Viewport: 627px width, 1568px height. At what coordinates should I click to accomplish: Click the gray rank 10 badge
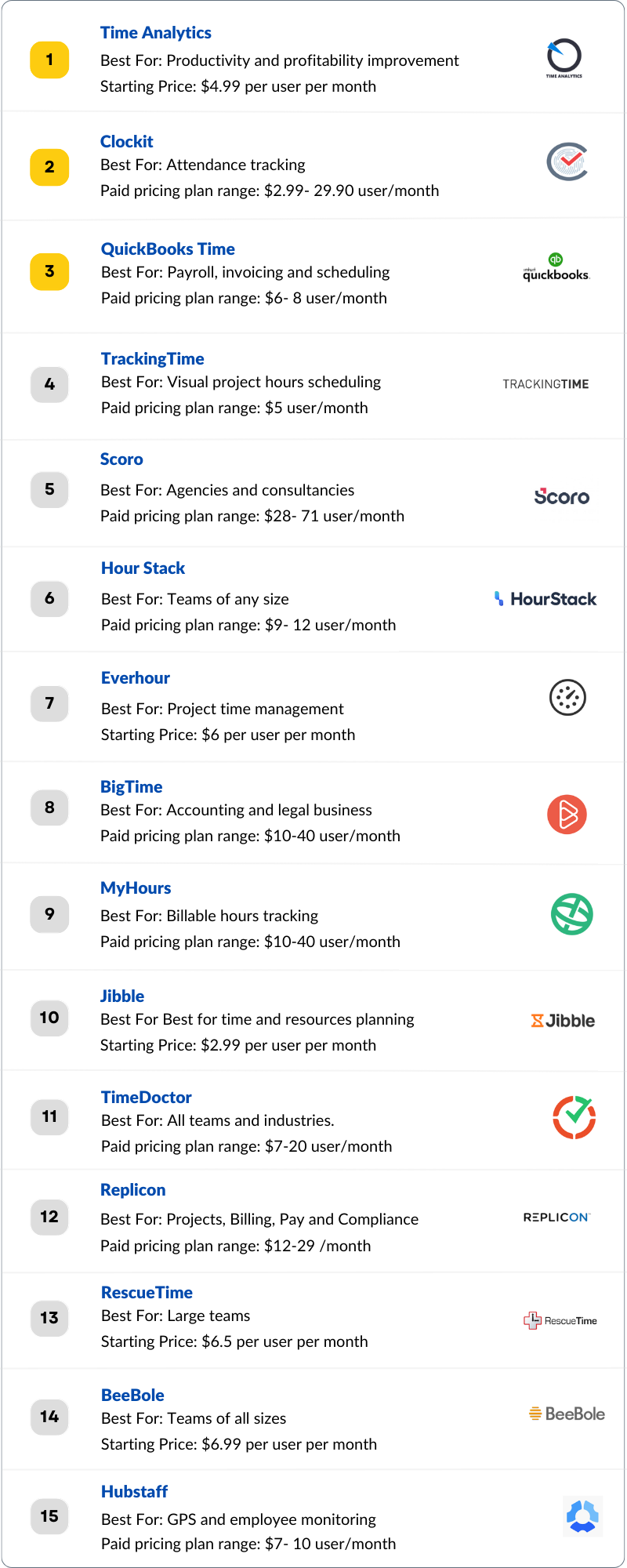tap(49, 1018)
